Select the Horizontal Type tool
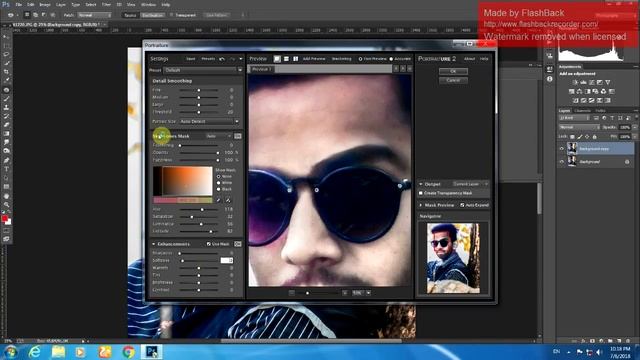Image resolution: width=640 pixels, height=360 pixels. tap(6, 169)
